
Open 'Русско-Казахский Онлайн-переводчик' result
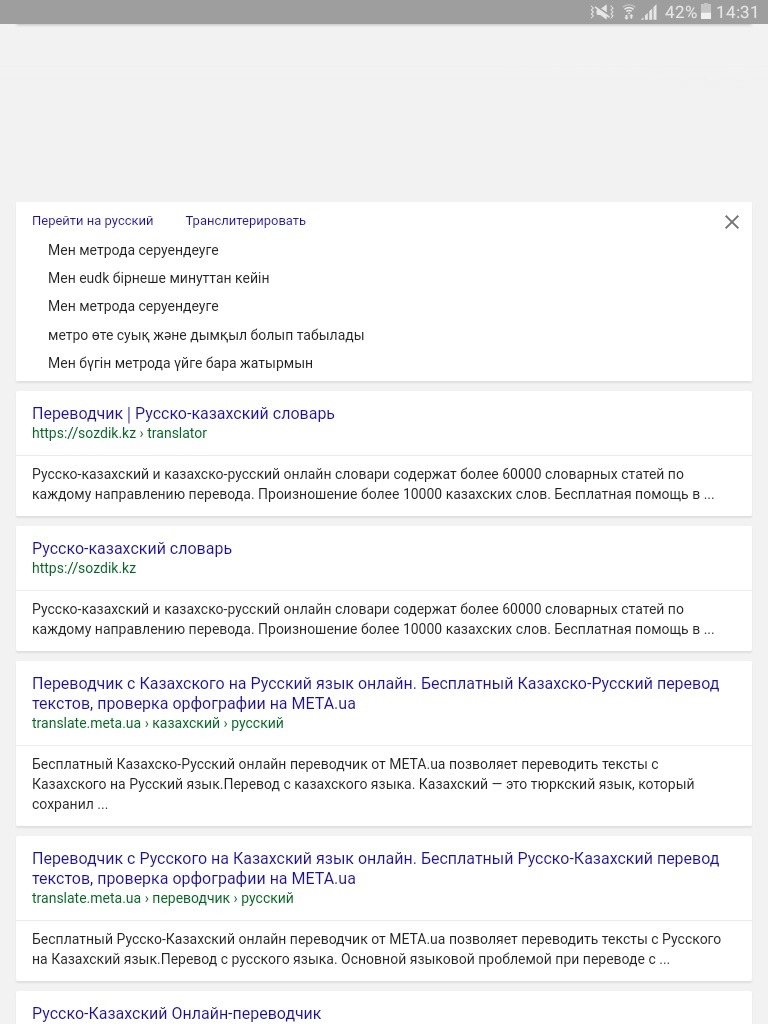click(176, 1014)
